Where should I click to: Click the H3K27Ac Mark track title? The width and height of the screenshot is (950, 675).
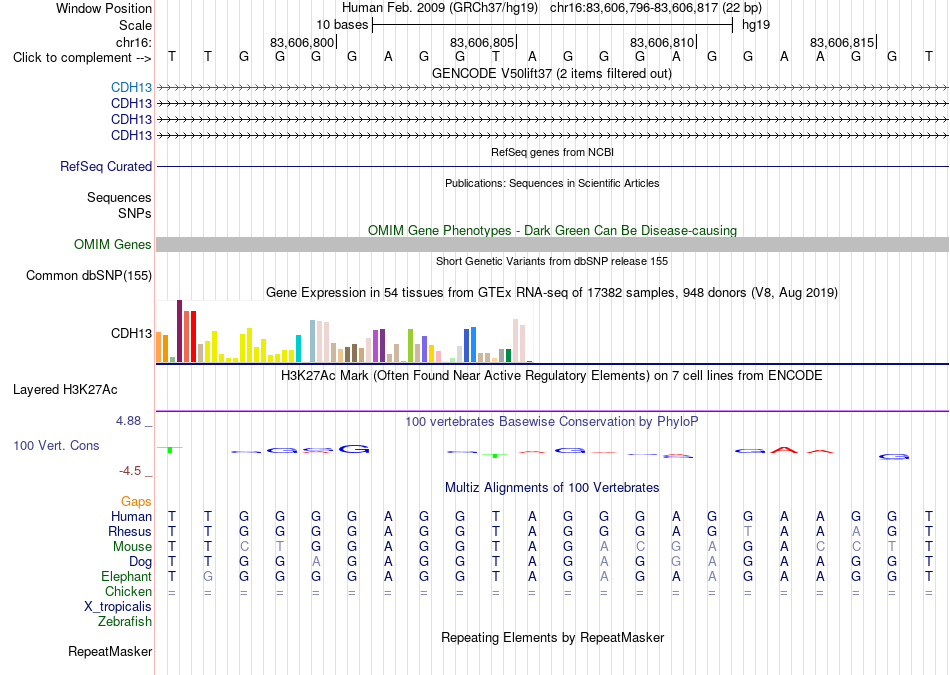tap(552, 376)
